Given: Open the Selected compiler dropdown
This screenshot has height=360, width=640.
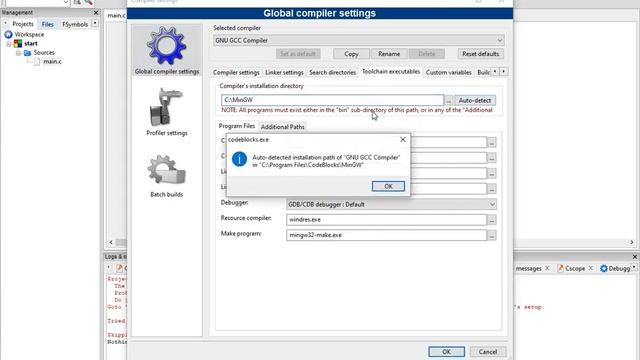Looking at the screenshot, I should (358, 40).
